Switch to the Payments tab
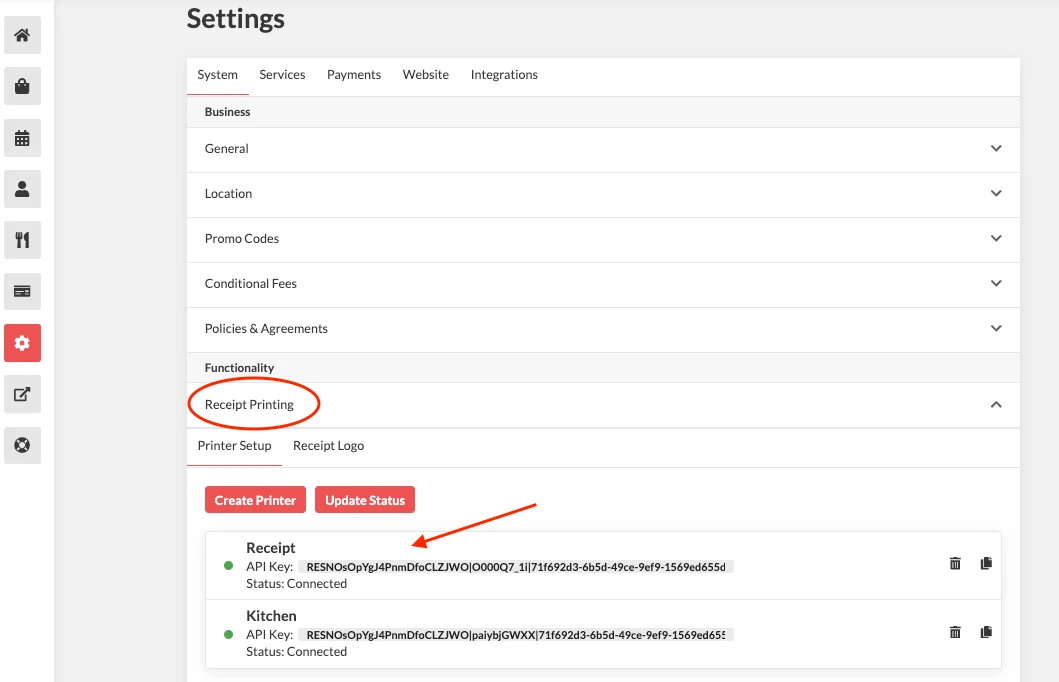This screenshot has height=682, width=1059. (354, 75)
